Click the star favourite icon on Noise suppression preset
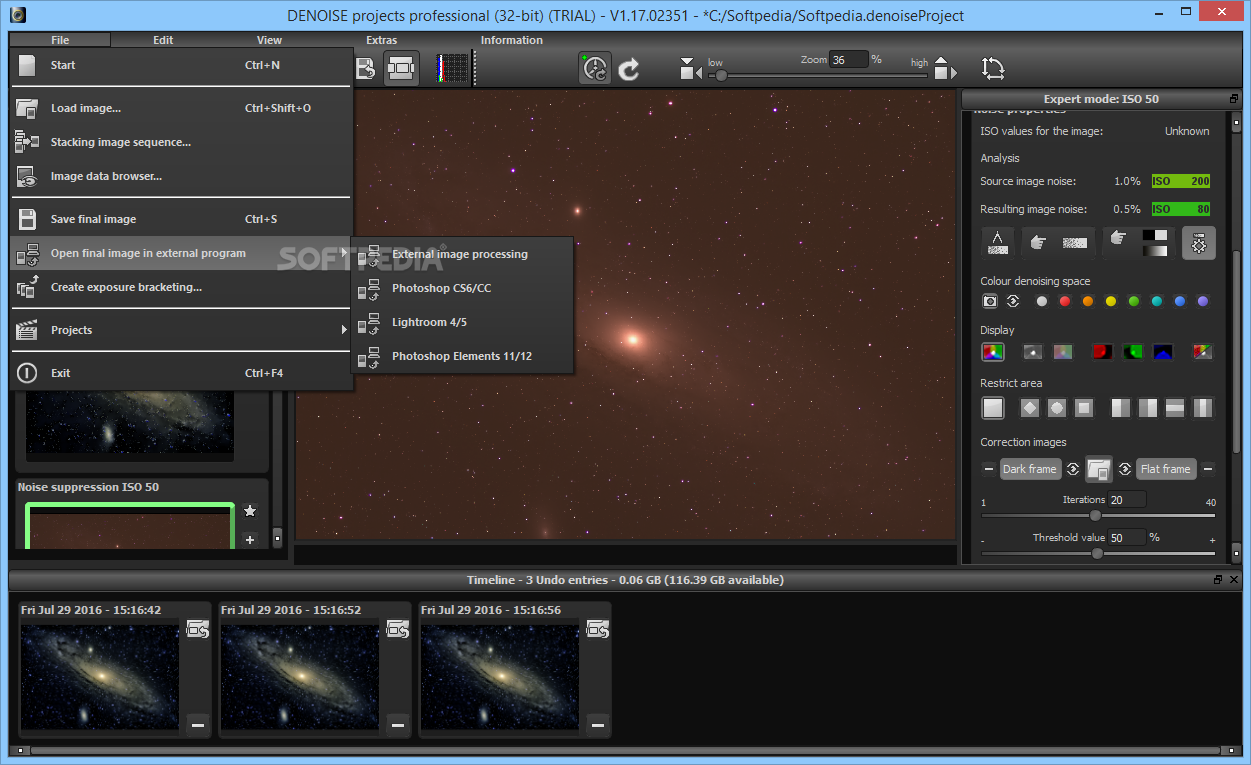The image size is (1251, 765). (x=250, y=511)
